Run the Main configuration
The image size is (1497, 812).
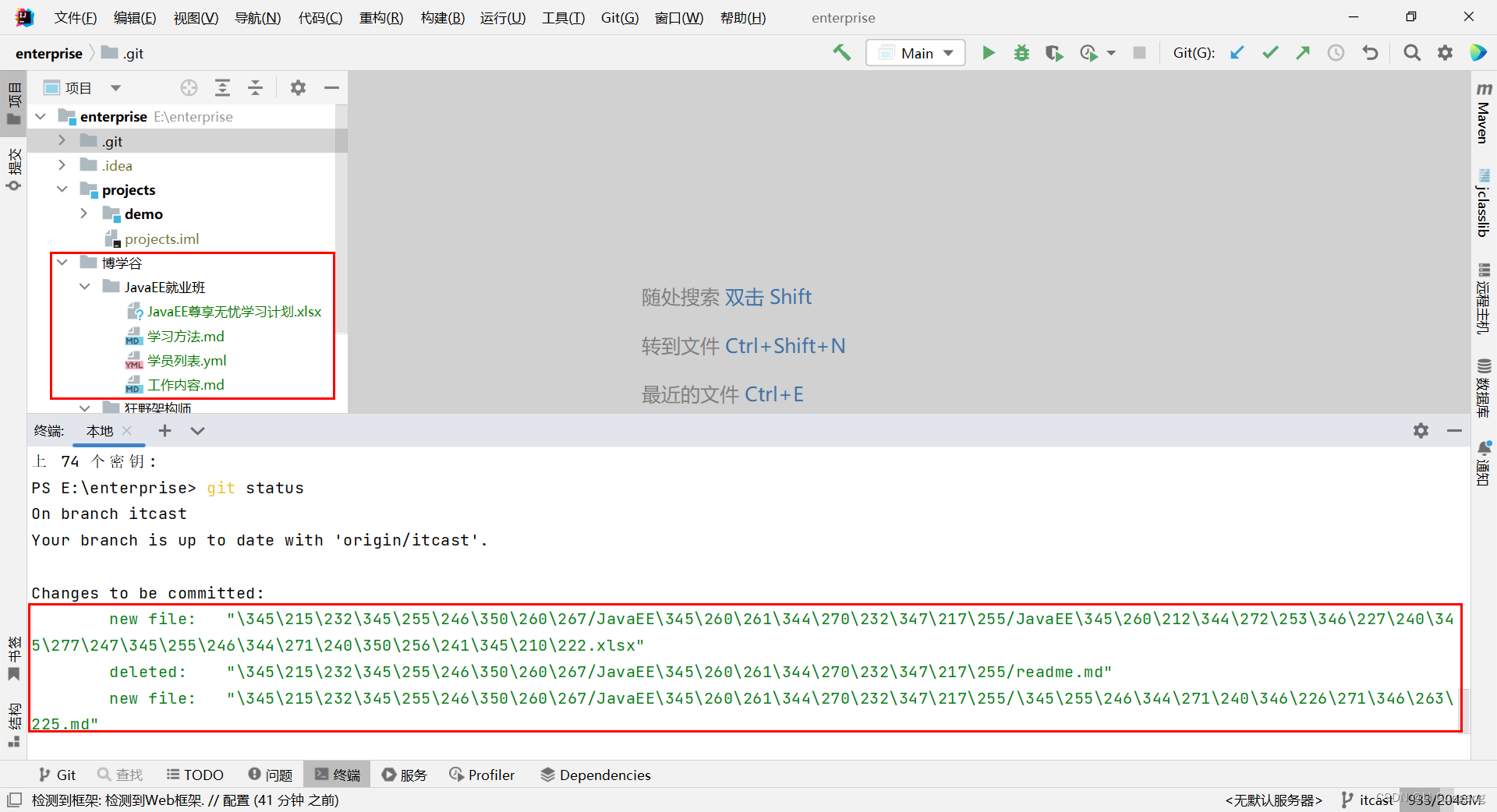pos(988,53)
